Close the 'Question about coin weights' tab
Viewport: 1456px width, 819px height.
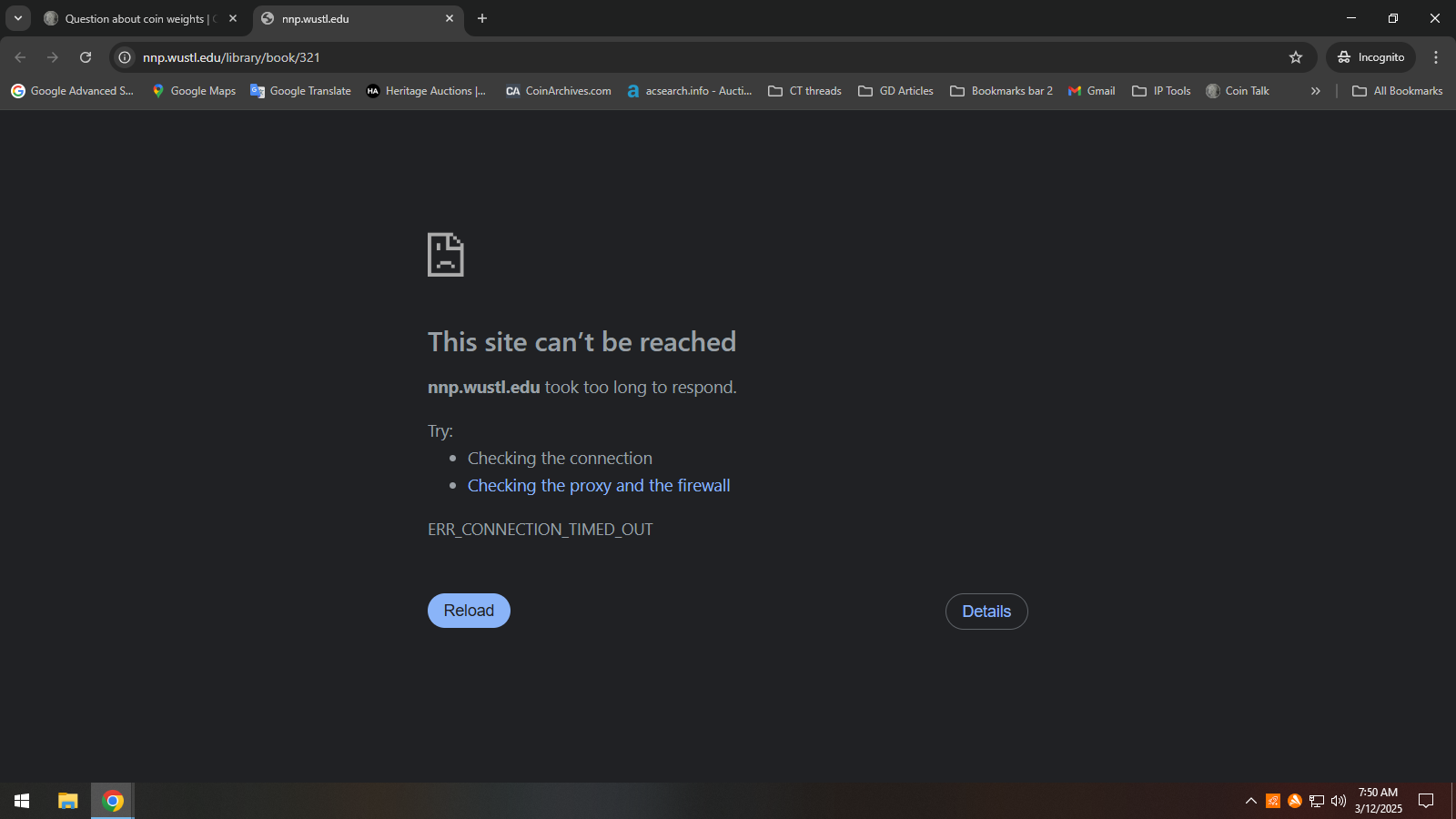[x=233, y=18]
